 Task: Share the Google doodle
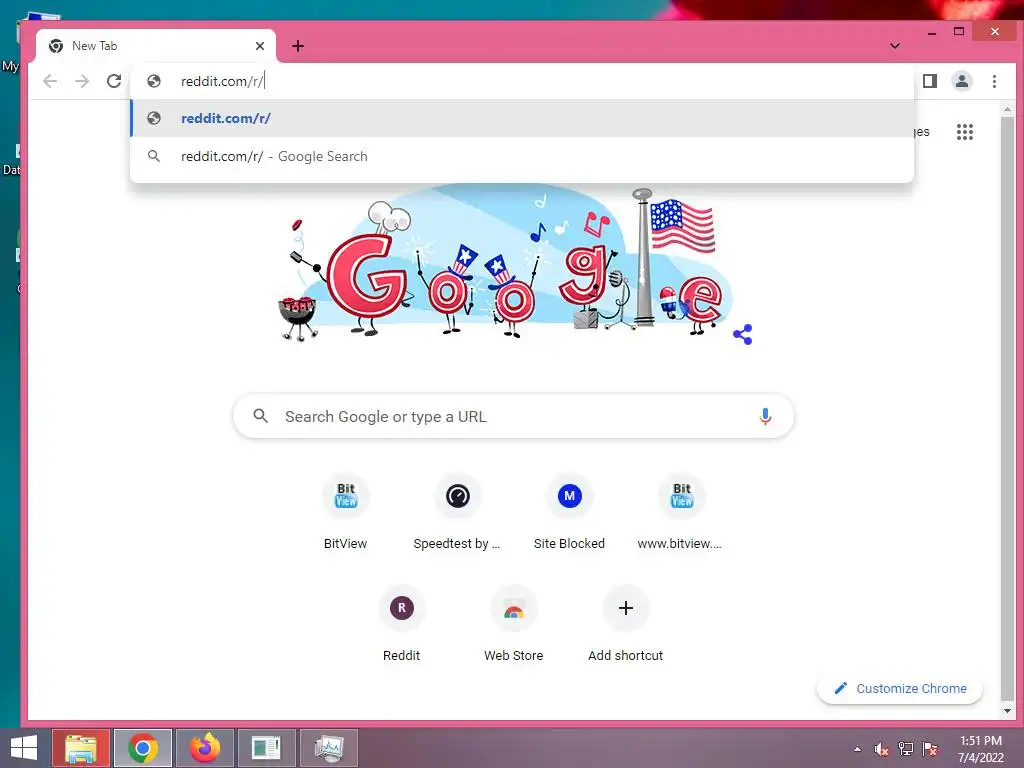pos(743,334)
